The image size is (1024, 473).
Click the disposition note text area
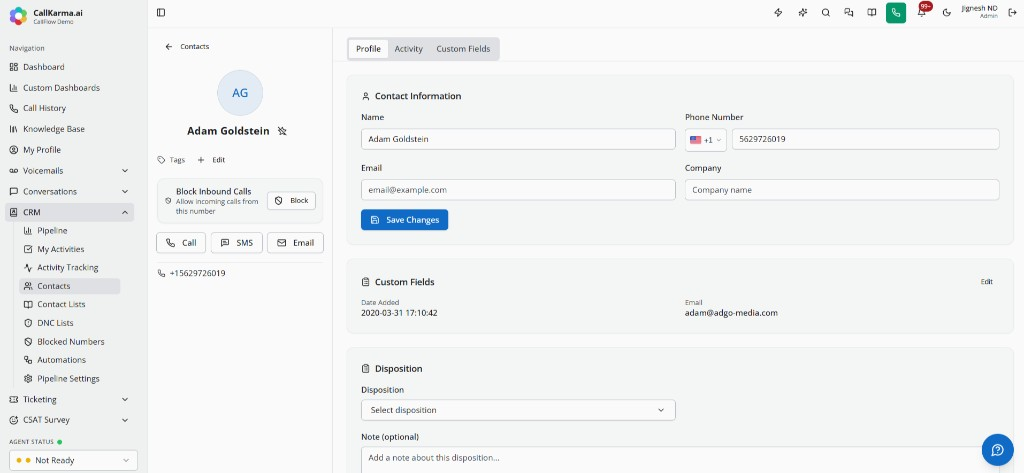tap(680, 460)
